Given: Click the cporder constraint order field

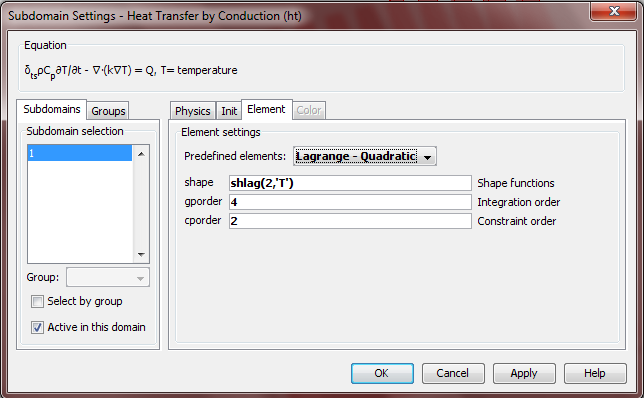Looking at the screenshot, I should (x=350, y=221).
